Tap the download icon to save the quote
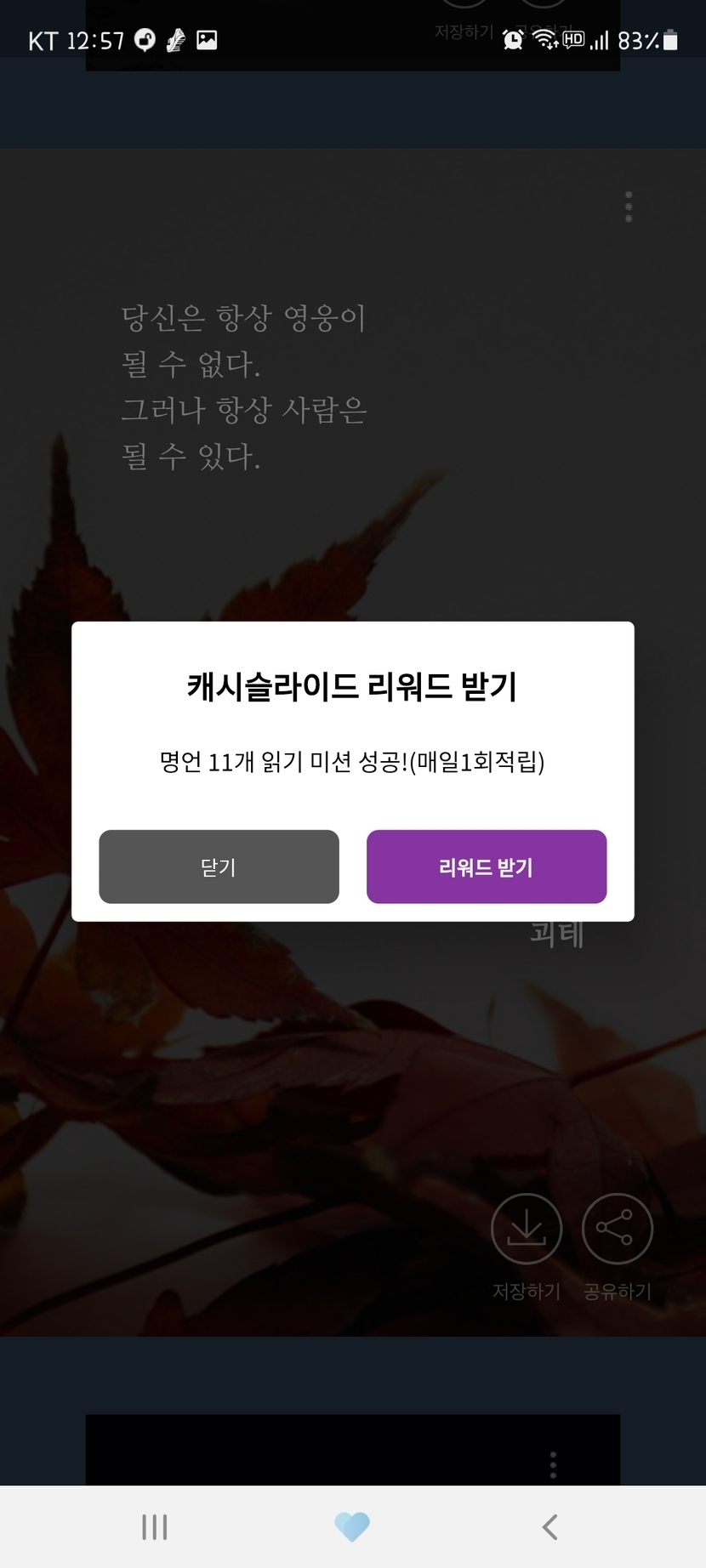This screenshot has height=1568, width=706. (527, 1229)
